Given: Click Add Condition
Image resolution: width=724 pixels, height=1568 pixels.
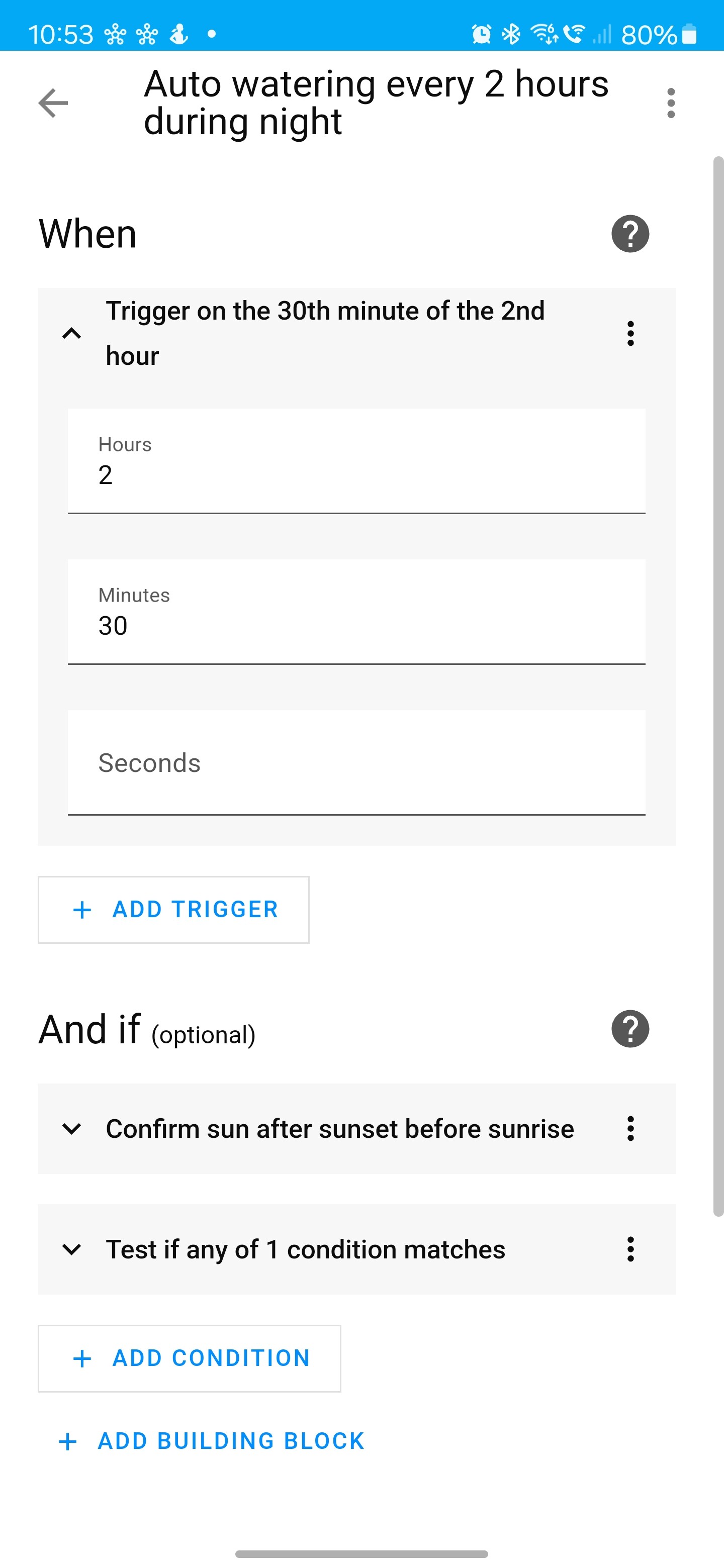Looking at the screenshot, I should [x=189, y=1358].
